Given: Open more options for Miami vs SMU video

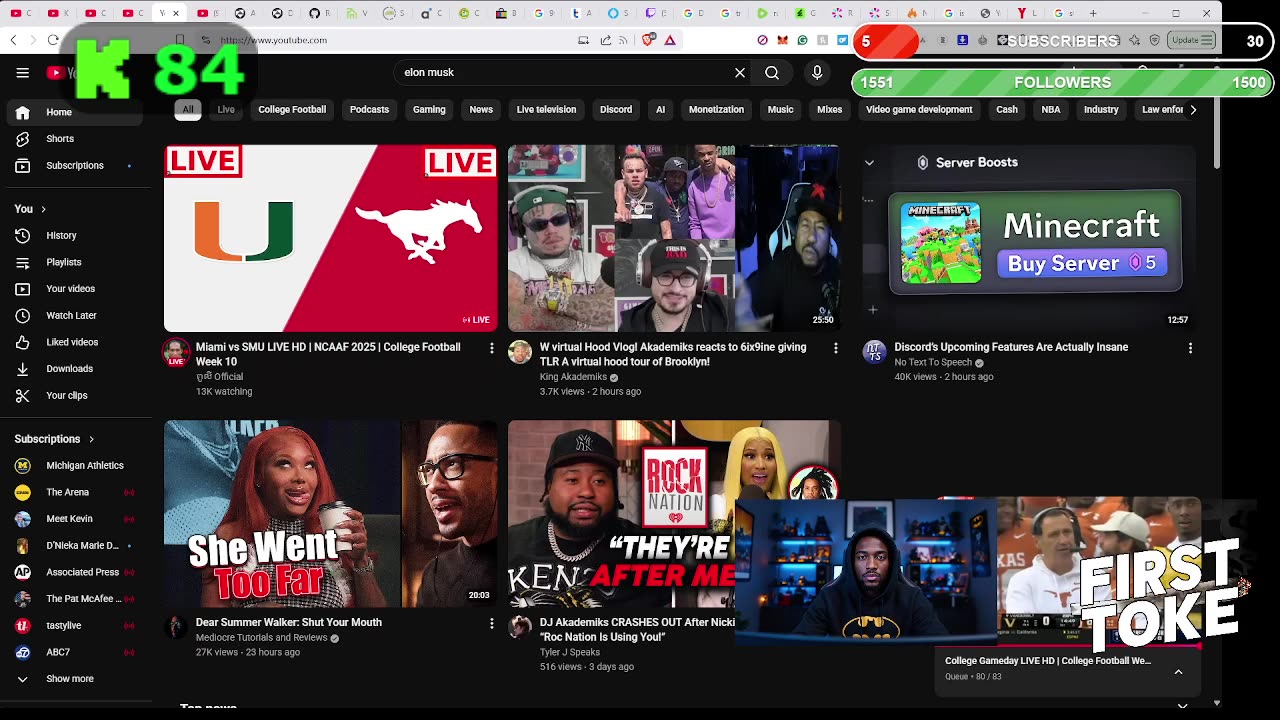Looking at the screenshot, I should (x=491, y=348).
